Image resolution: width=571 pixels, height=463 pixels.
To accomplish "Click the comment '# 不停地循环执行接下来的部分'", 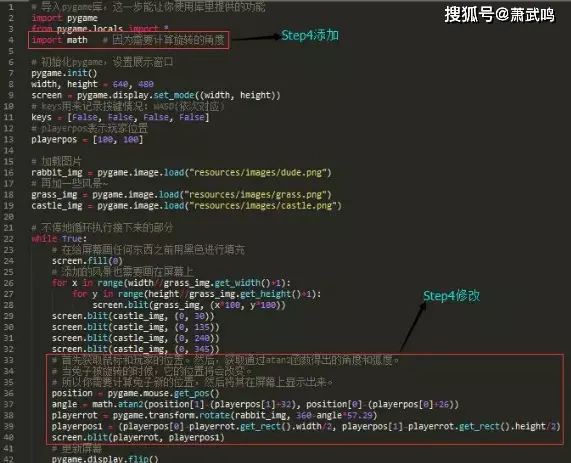I will 102,228.
